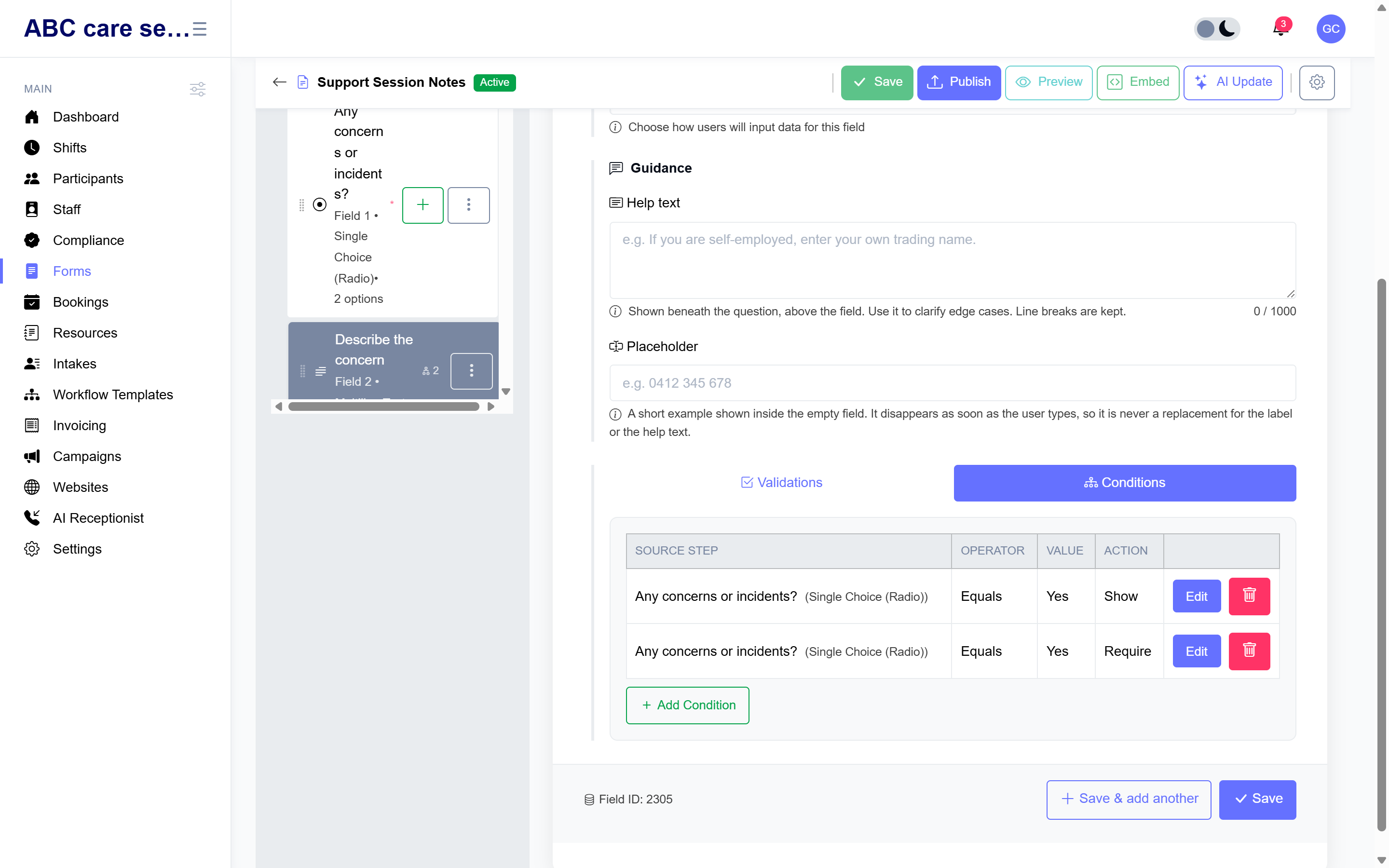Click Save & add another

(x=1129, y=799)
